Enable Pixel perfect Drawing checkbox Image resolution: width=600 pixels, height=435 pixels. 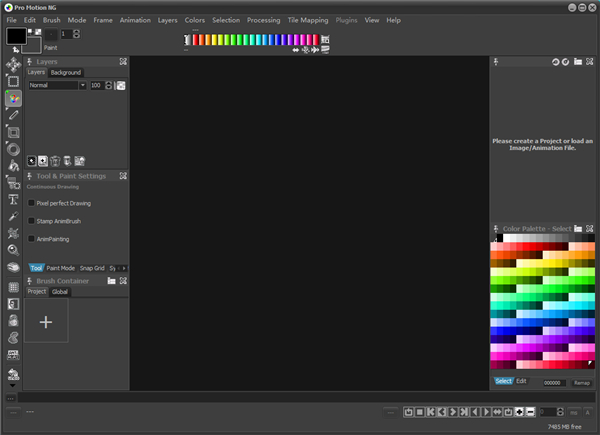(x=31, y=203)
